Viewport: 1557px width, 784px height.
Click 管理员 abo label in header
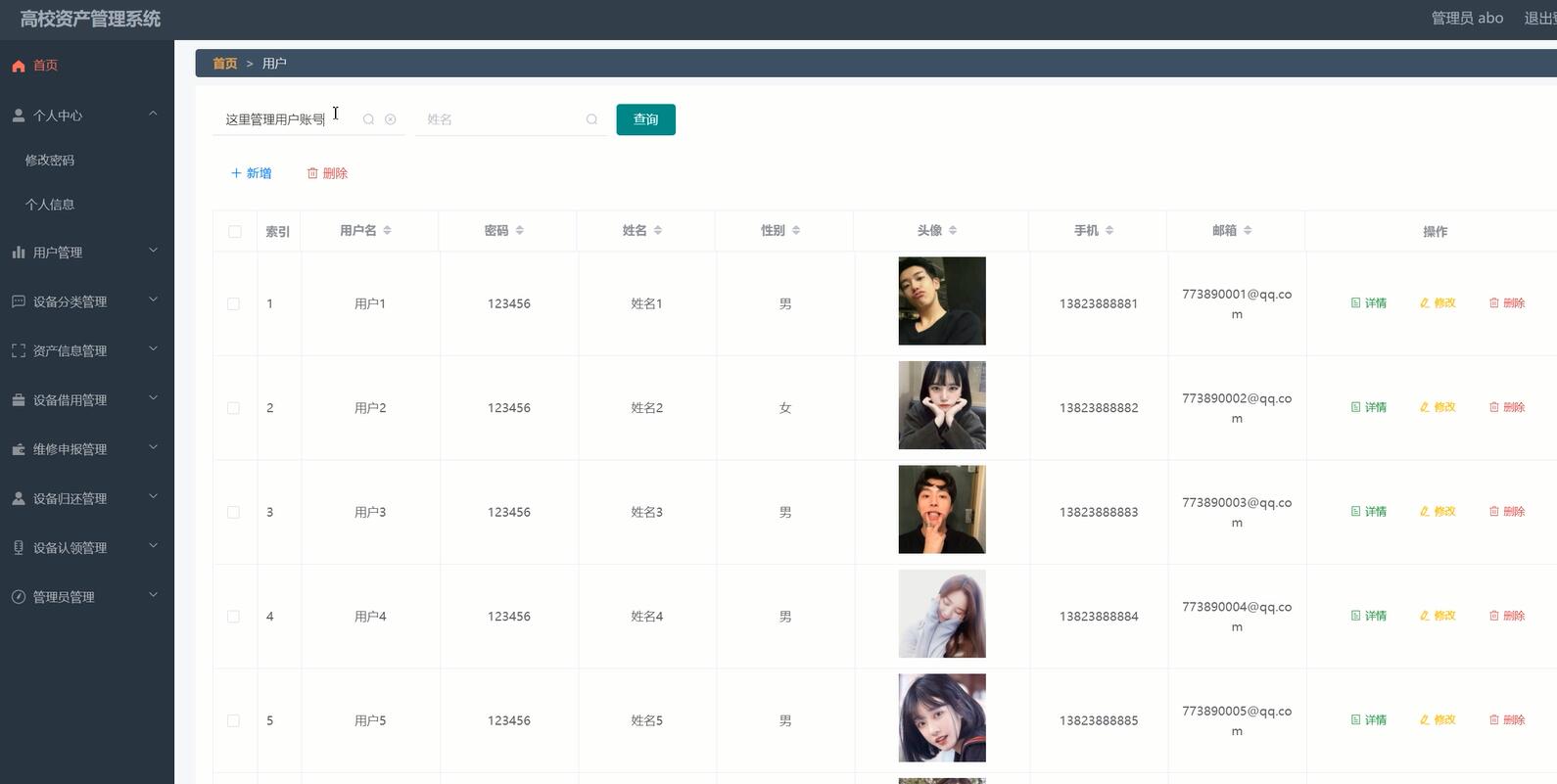[1467, 19]
